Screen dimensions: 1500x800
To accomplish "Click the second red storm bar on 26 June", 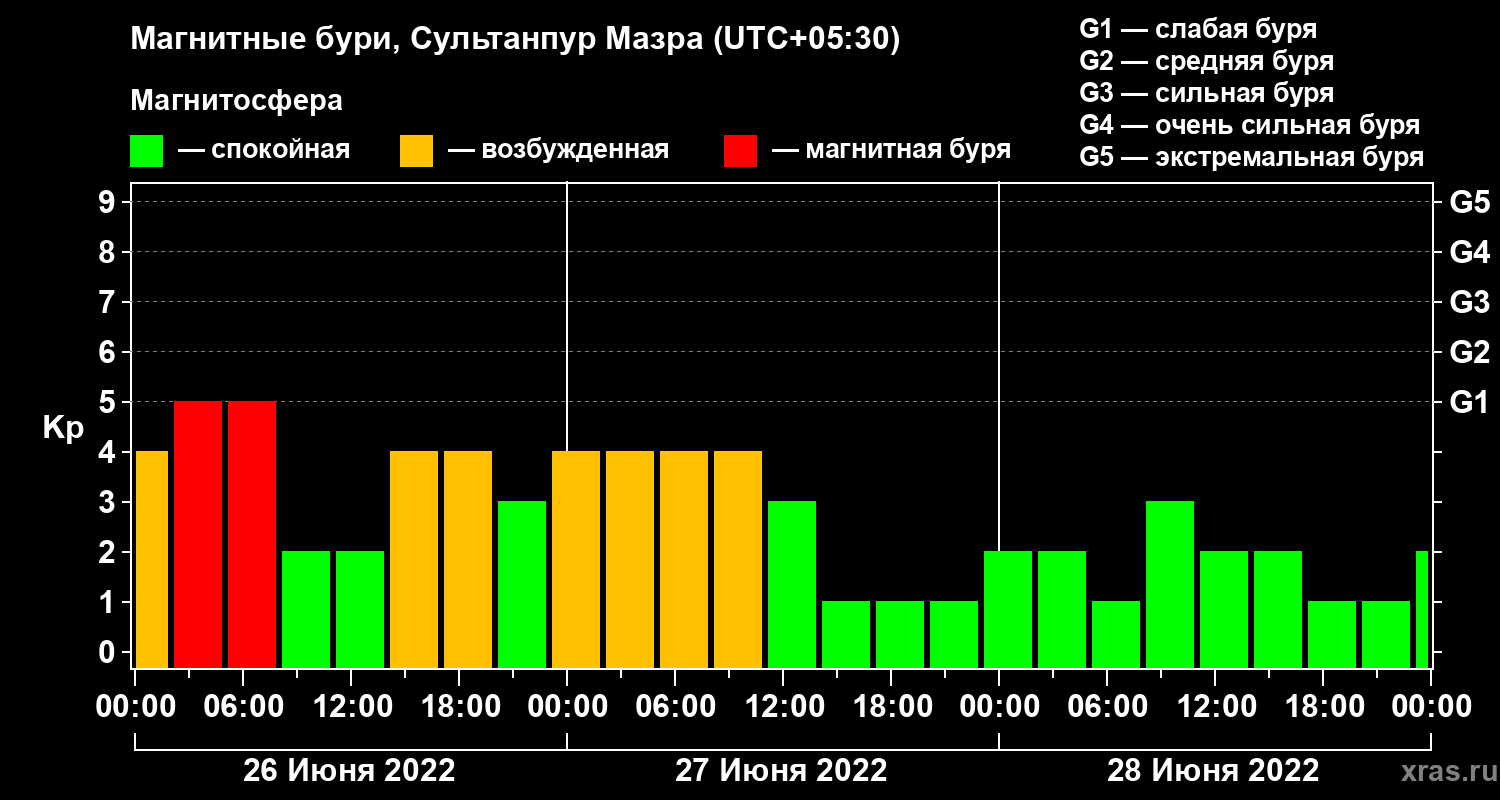I will (252, 534).
